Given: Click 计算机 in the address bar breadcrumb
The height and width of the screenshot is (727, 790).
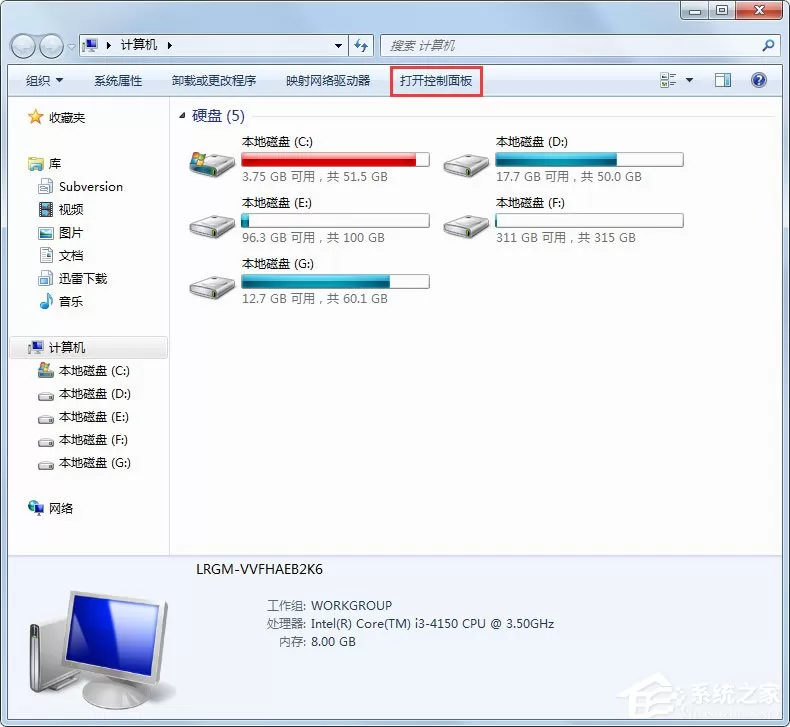Looking at the screenshot, I should [x=139, y=45].
